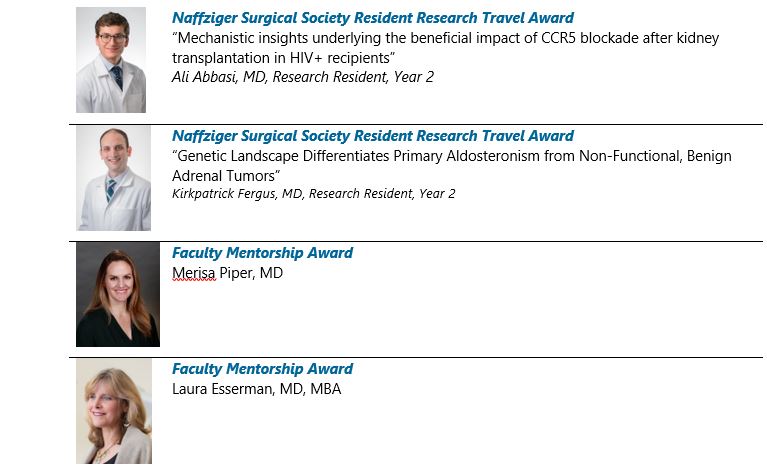Click the word Piper, MD

pos(251,273)
